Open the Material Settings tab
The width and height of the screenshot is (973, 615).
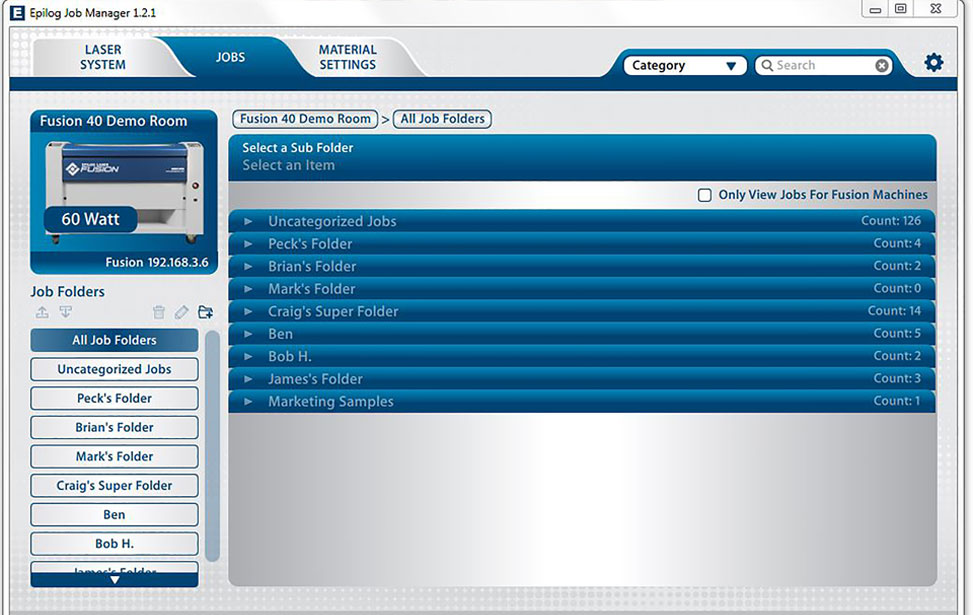click(347, 58)
